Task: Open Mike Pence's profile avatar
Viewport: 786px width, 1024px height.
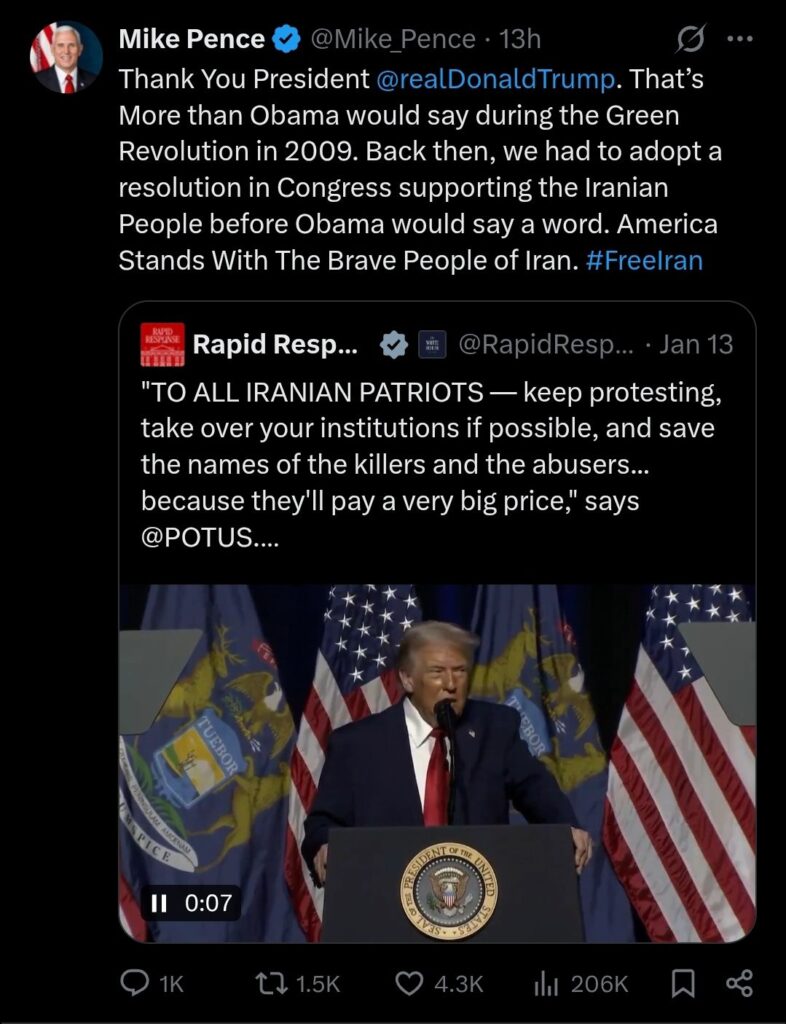Action: click(x=68, y=57)
